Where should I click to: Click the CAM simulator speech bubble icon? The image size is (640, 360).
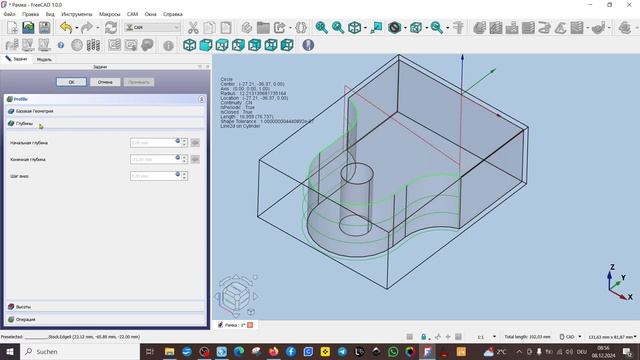[x=147, y=45]
